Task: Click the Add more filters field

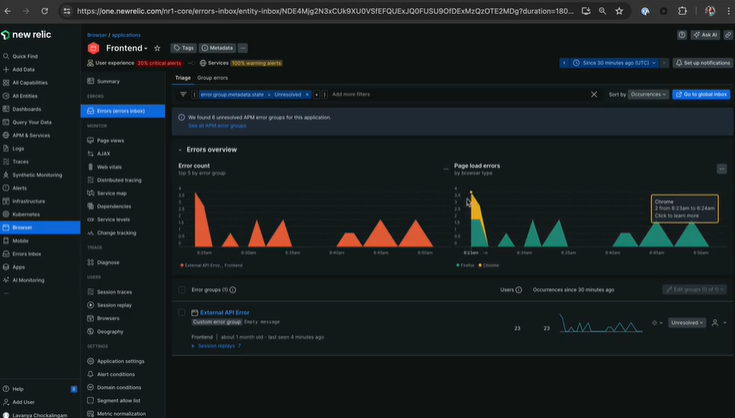Action: (351, 94)
